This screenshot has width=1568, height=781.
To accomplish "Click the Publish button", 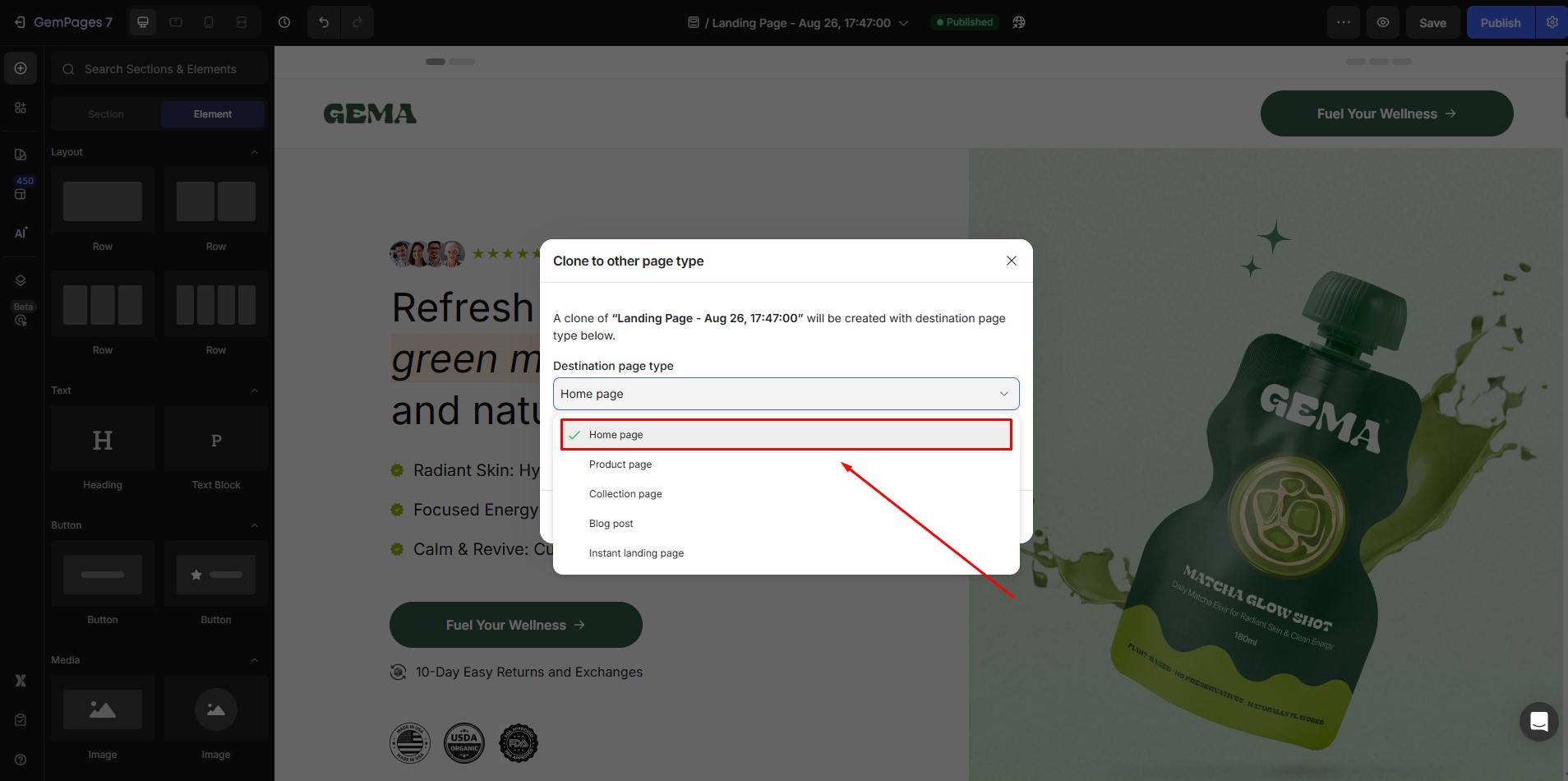I will click(x=1500, y=22).
